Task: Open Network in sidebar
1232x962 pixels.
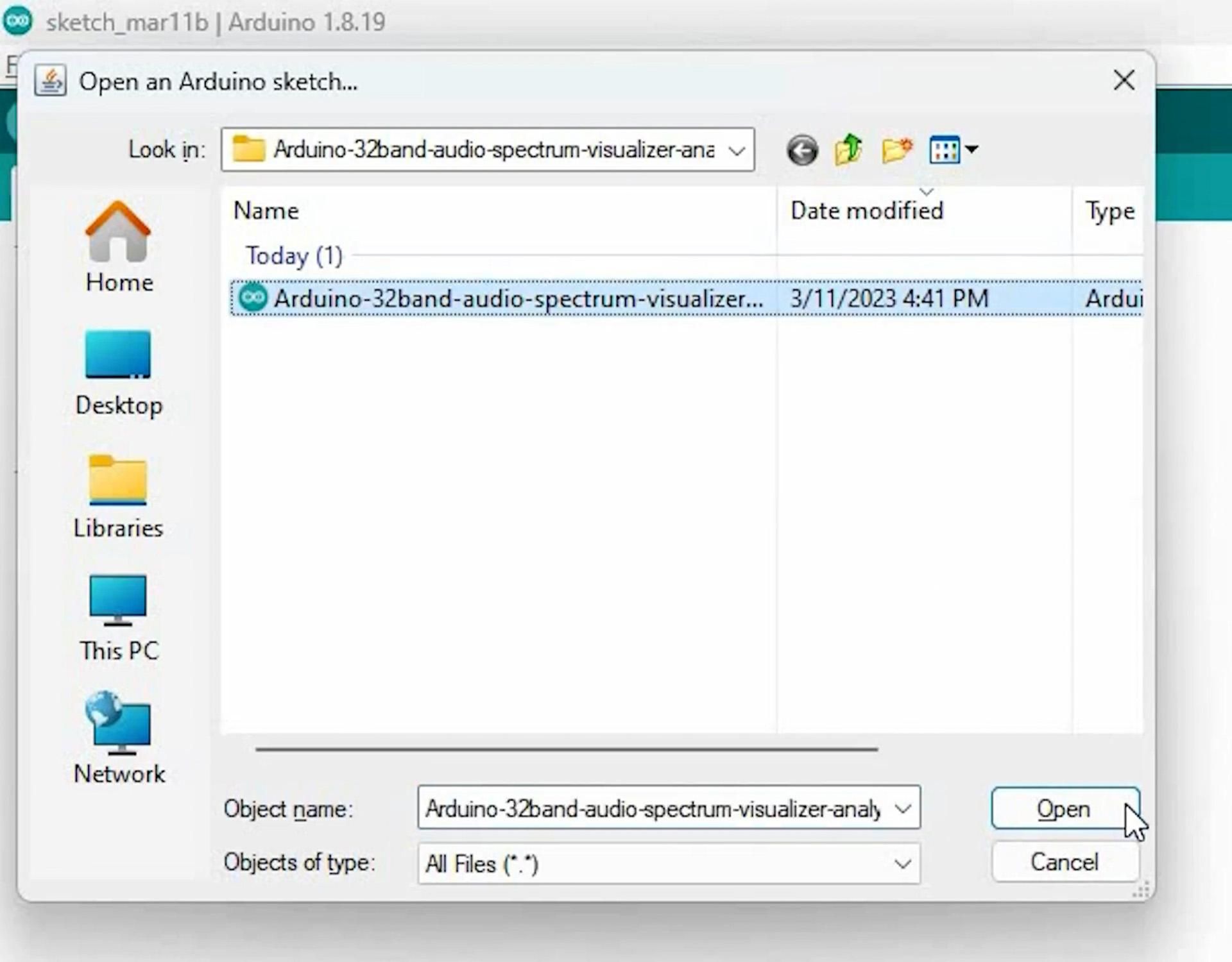Action: click(x=119, y=738)
